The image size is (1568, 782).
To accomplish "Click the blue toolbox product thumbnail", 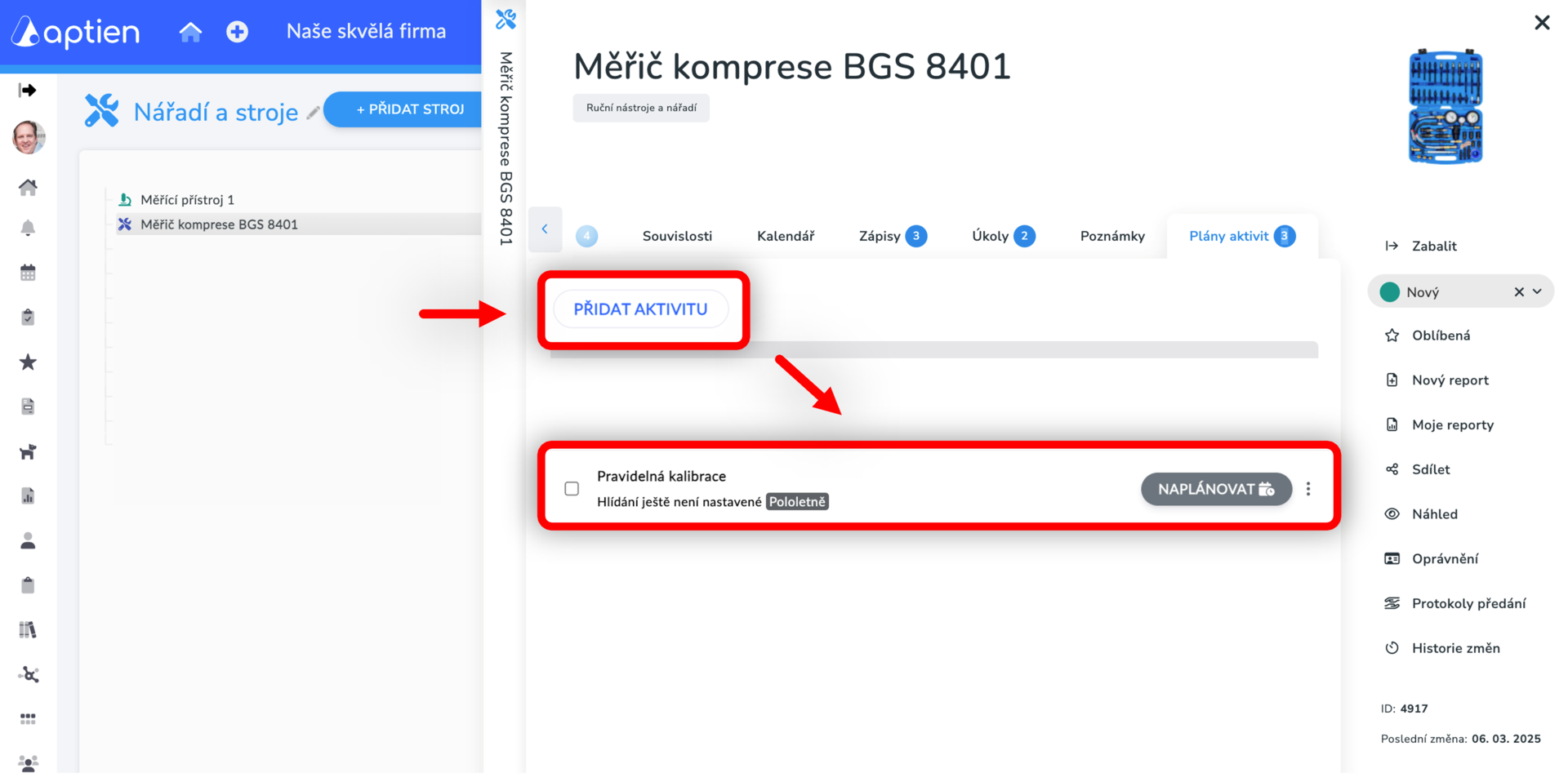I will [x=1445, y=106].
